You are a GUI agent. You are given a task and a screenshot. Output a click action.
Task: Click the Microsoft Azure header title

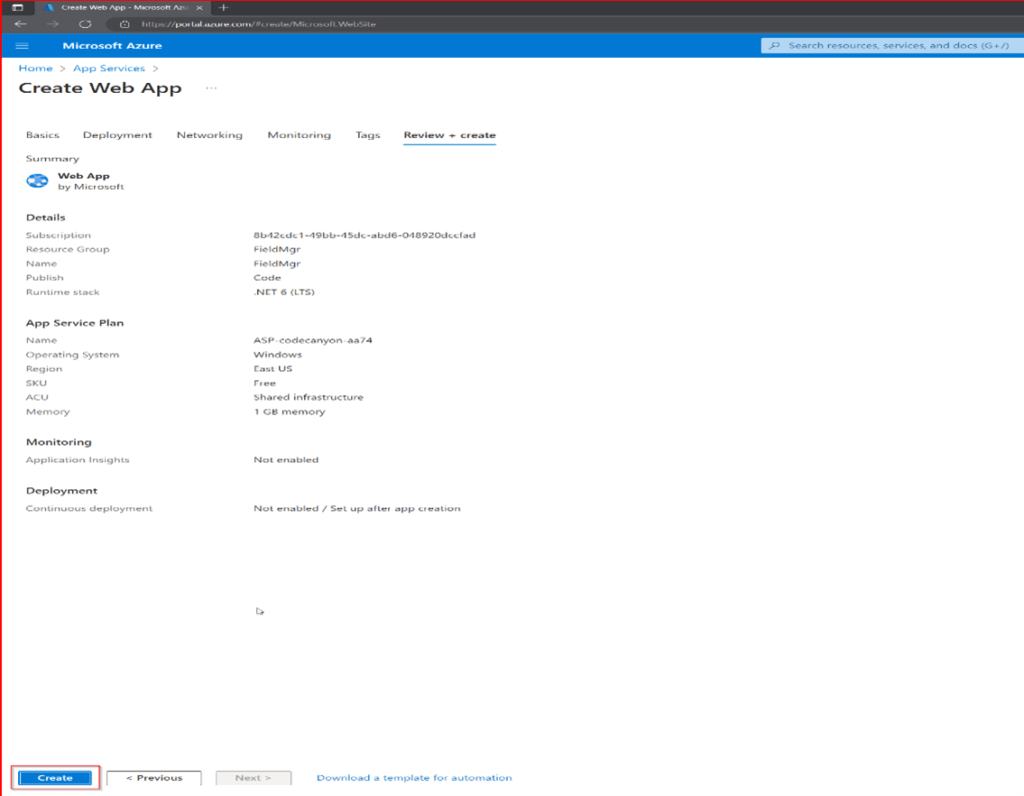click(x=112, y=46)
